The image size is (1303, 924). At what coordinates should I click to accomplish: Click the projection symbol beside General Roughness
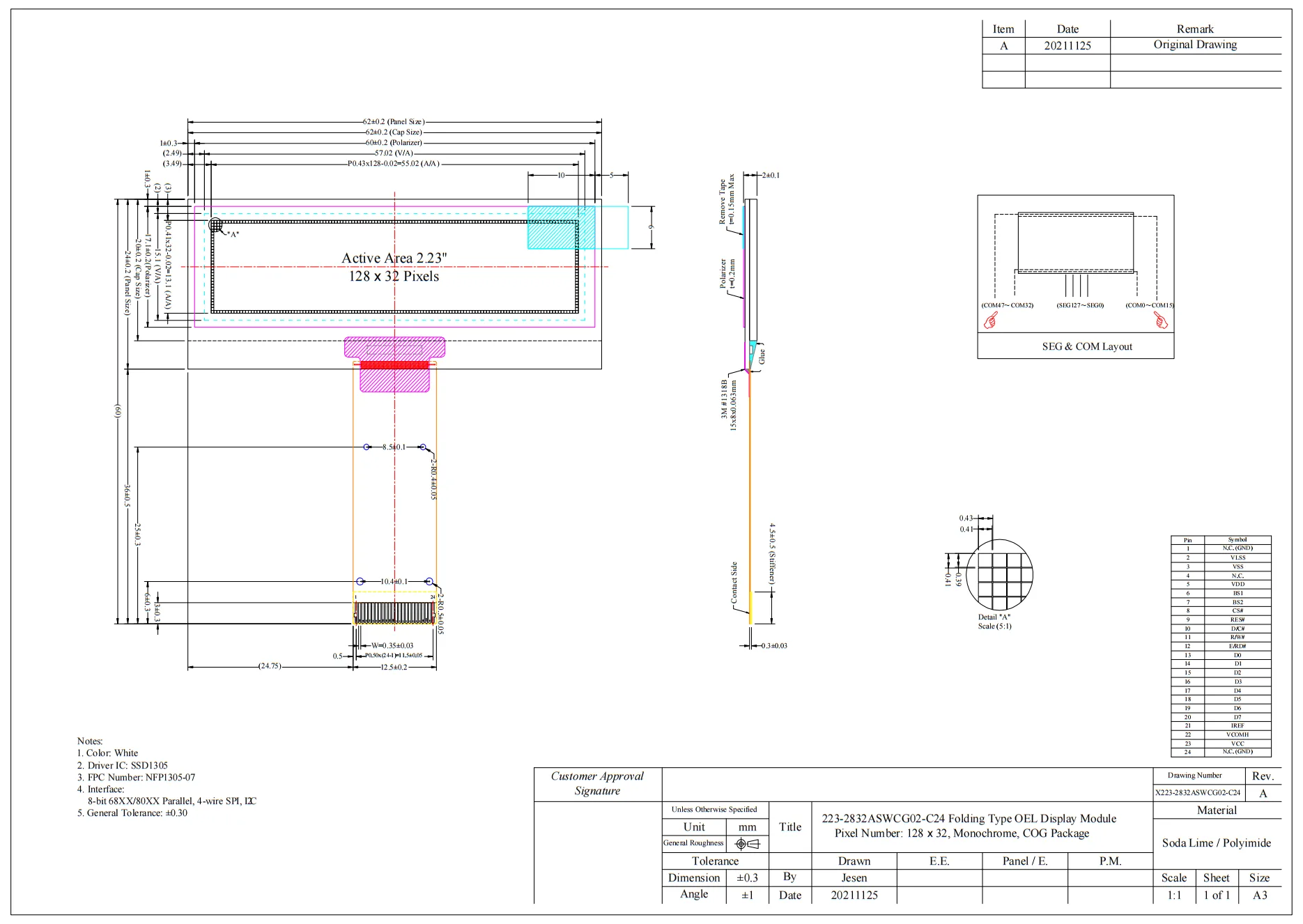coord(747,844)
